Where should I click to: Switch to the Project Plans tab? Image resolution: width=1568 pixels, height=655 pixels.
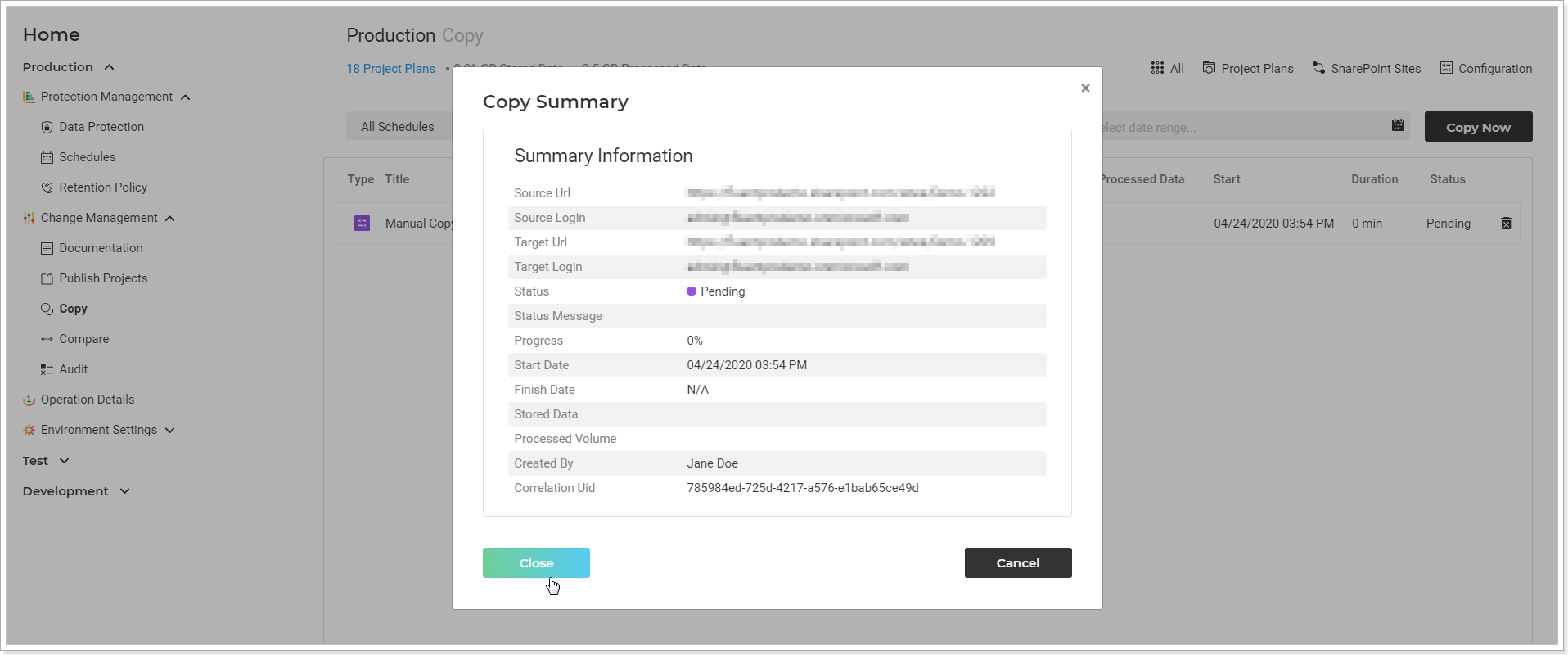pyautogui.click(x=1248, y=69)
